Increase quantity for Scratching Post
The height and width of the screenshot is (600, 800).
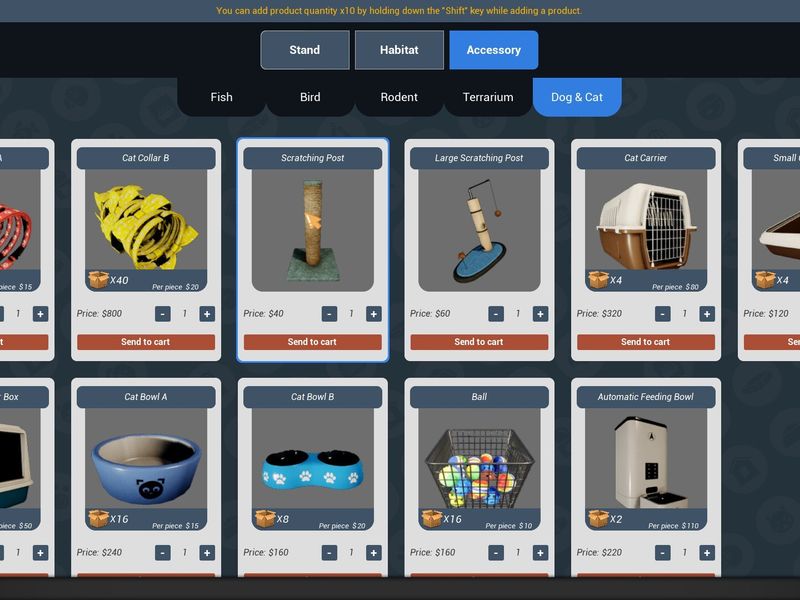[373, 314]
